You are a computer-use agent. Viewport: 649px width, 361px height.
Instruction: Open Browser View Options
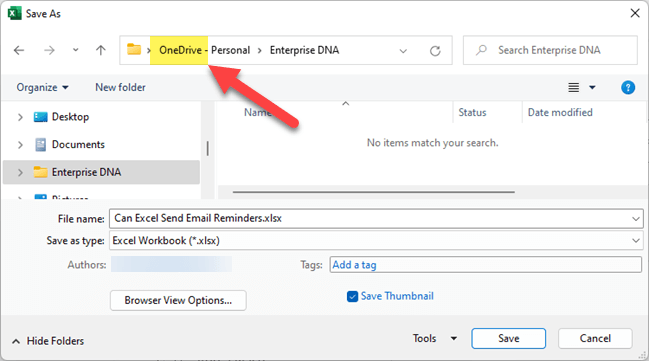tap(178, 300)
